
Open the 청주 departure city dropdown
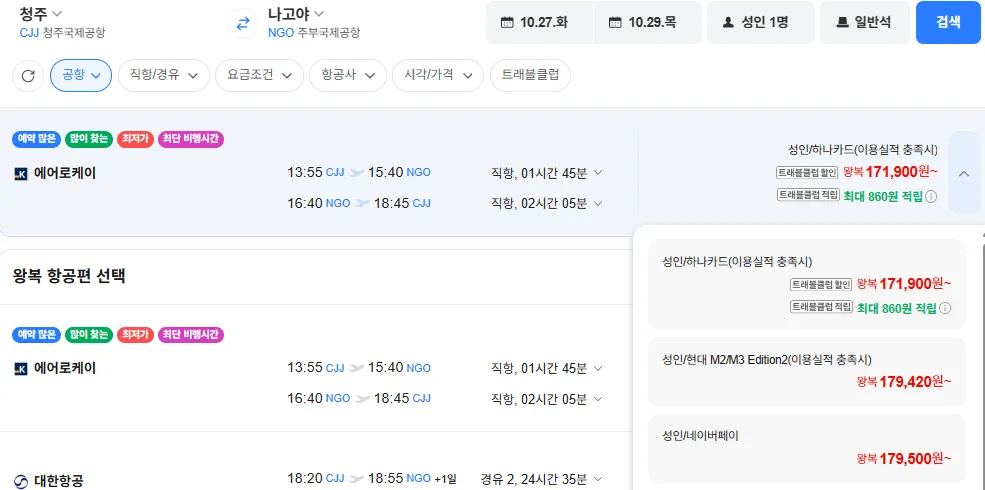coord(41,13)
